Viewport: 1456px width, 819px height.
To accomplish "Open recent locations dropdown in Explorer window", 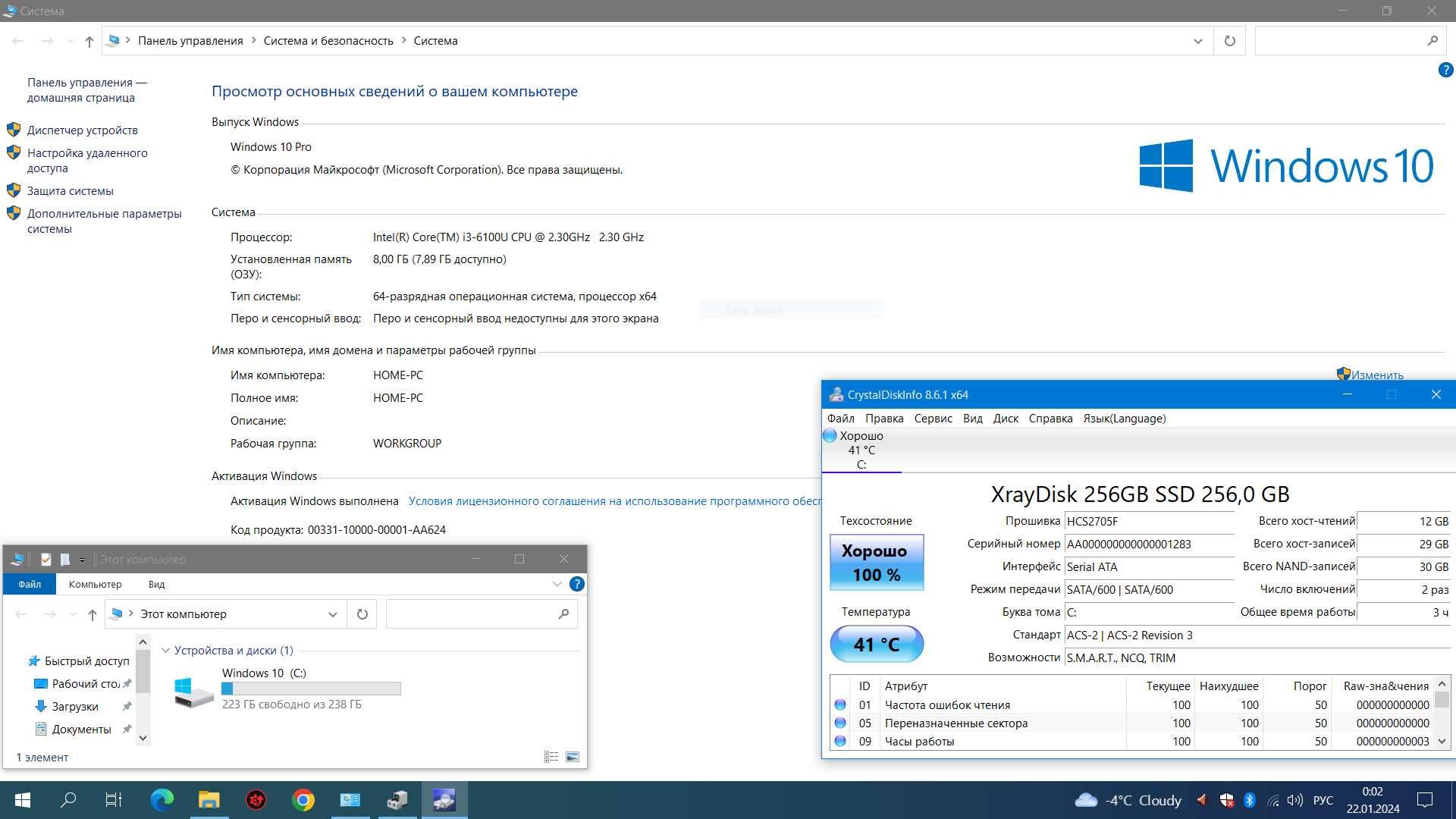I will (x=73, y=614).
